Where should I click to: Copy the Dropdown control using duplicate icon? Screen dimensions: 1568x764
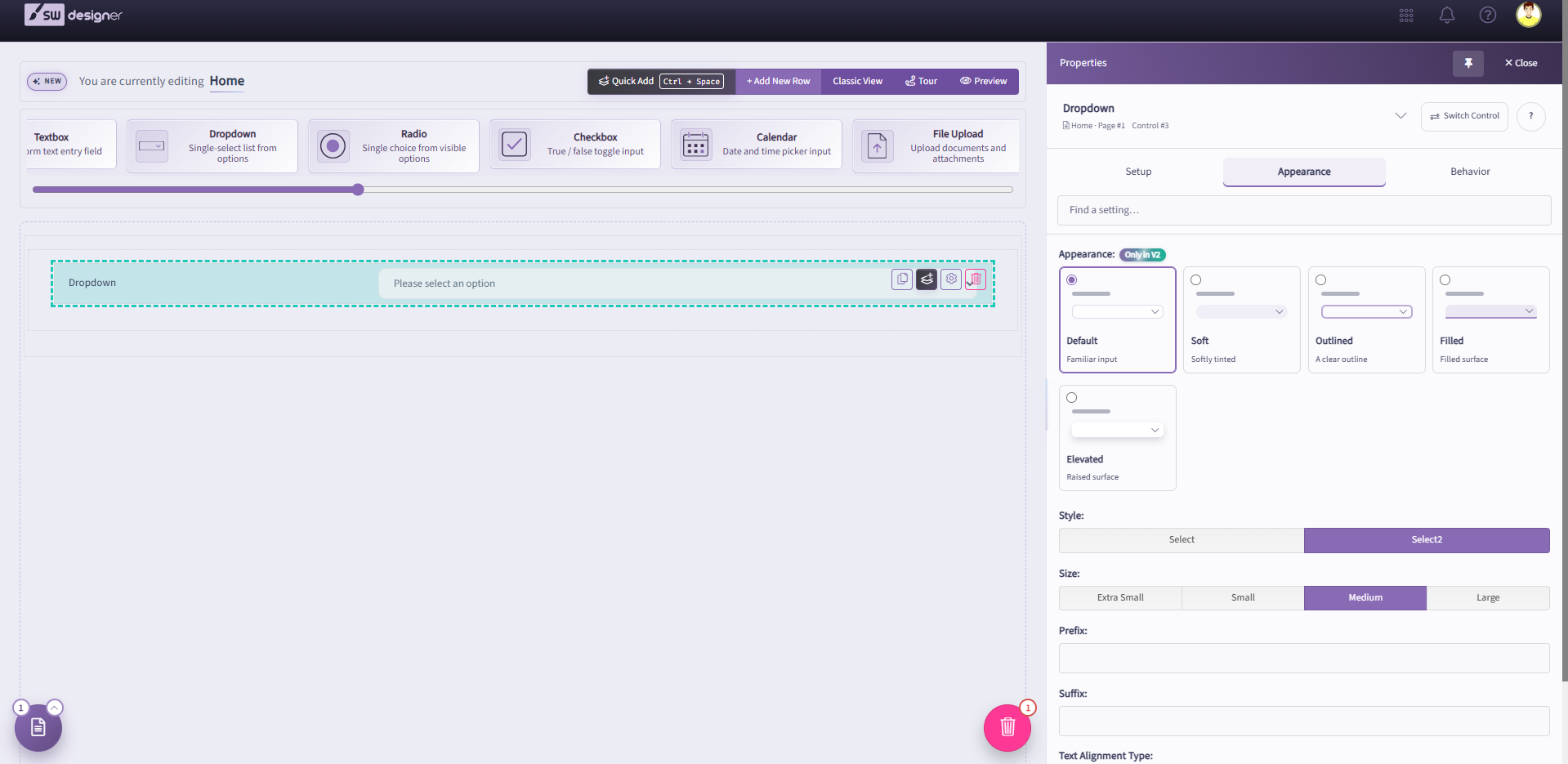click(902, 279)
